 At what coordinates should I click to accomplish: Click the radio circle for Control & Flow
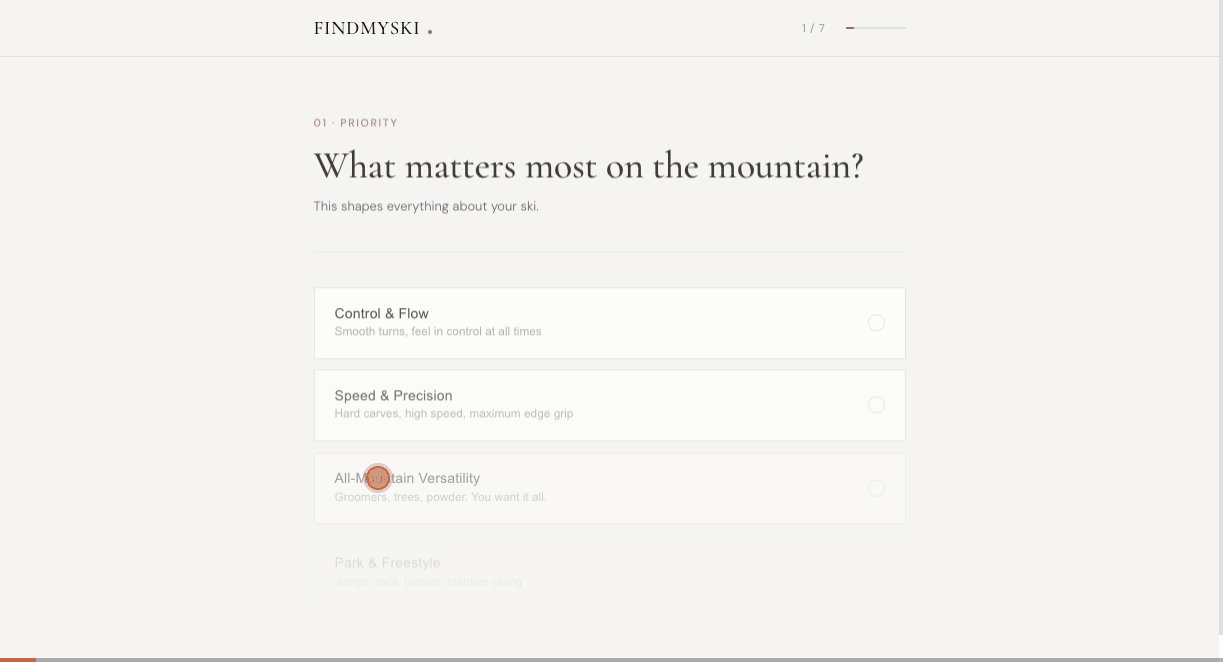pos(877,322)
